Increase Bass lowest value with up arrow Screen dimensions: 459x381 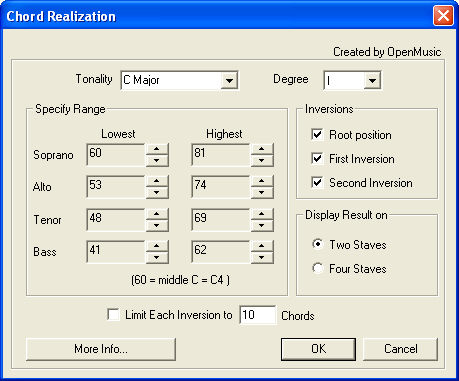pos(157,246)
